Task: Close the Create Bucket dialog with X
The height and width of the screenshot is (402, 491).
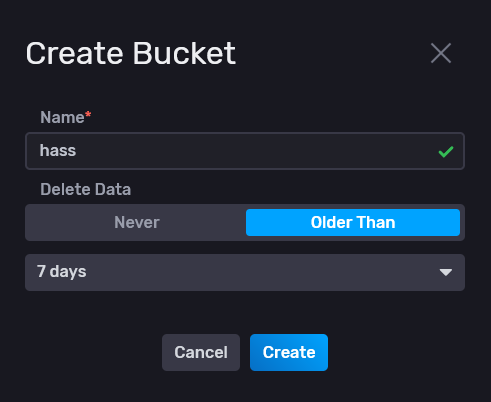Action: pos(441,53)
